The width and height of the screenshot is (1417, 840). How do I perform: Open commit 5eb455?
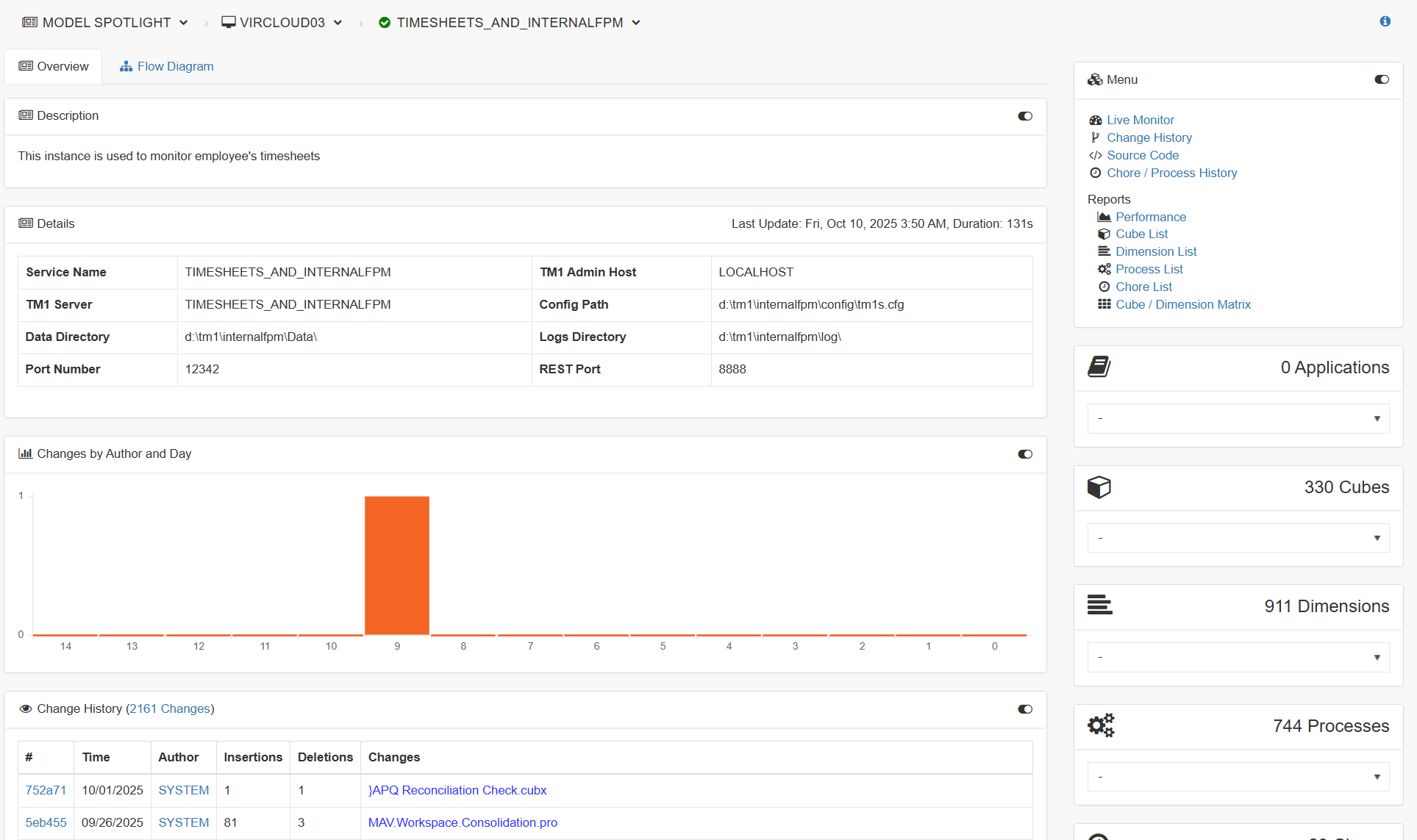click(46, 822)
